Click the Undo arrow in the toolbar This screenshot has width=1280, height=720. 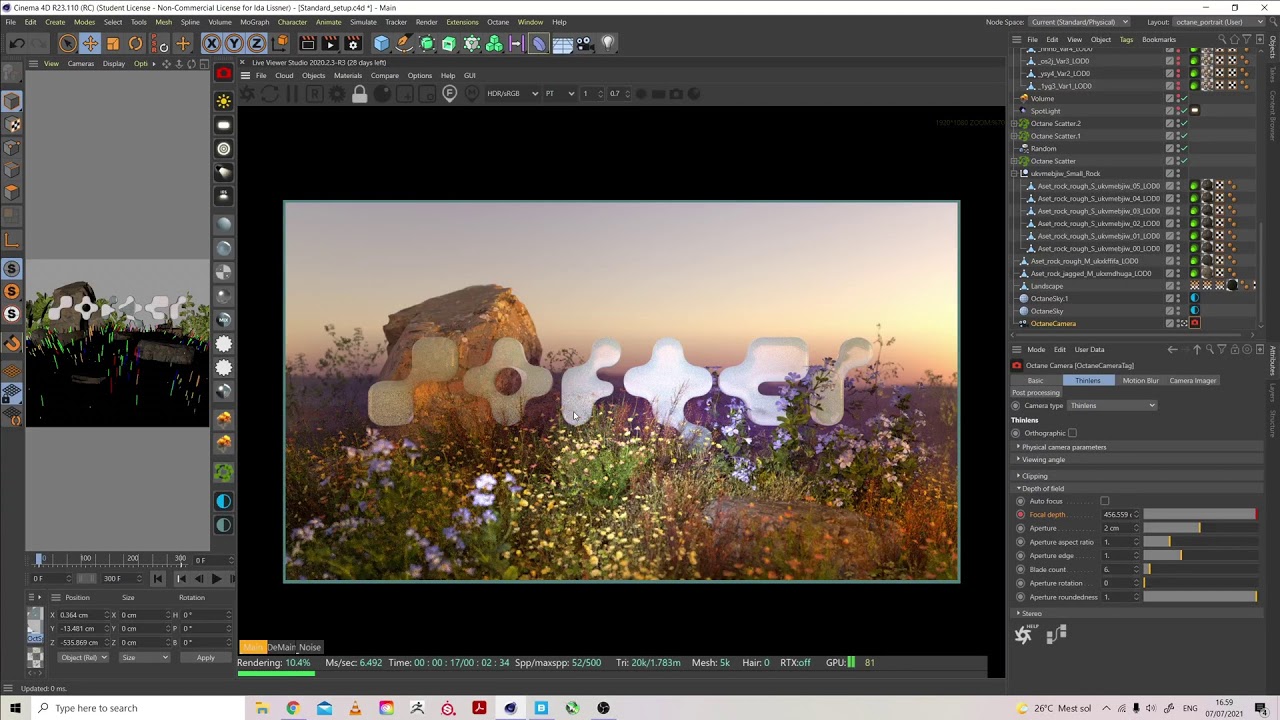pyautogui.click(x=17, y=43)
